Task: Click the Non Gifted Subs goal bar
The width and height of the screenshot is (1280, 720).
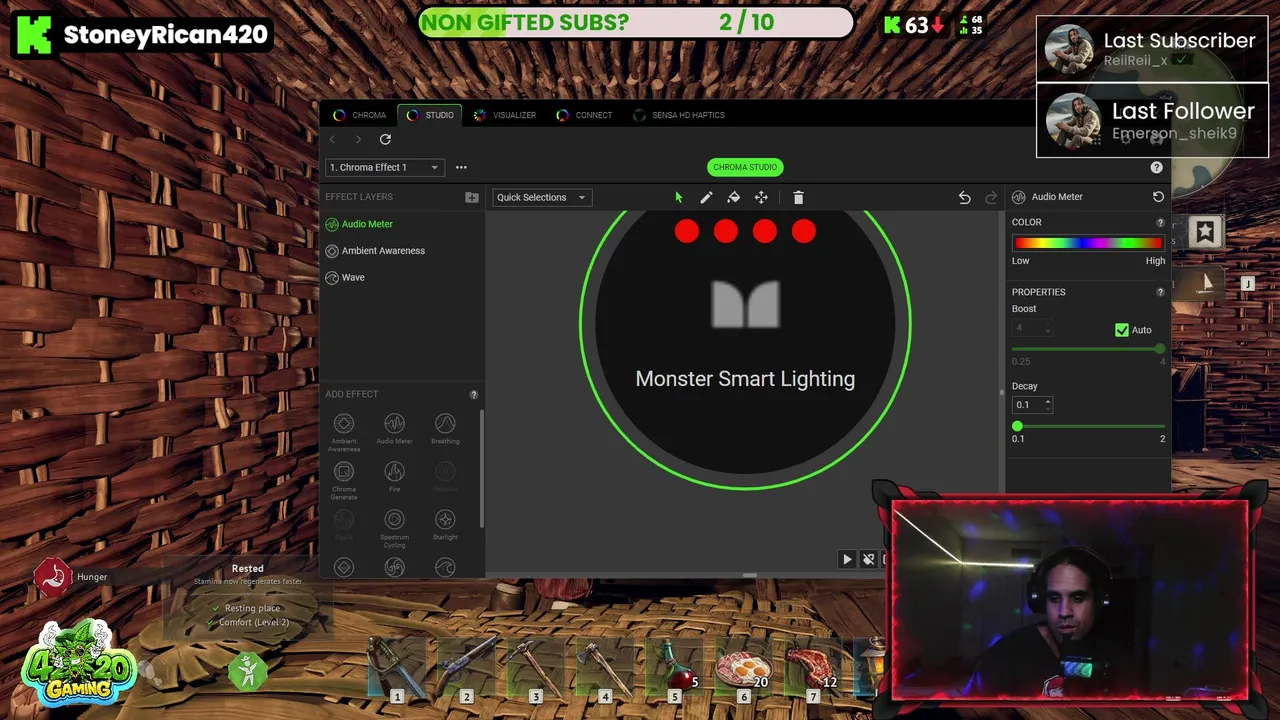Action: [636, 22]
